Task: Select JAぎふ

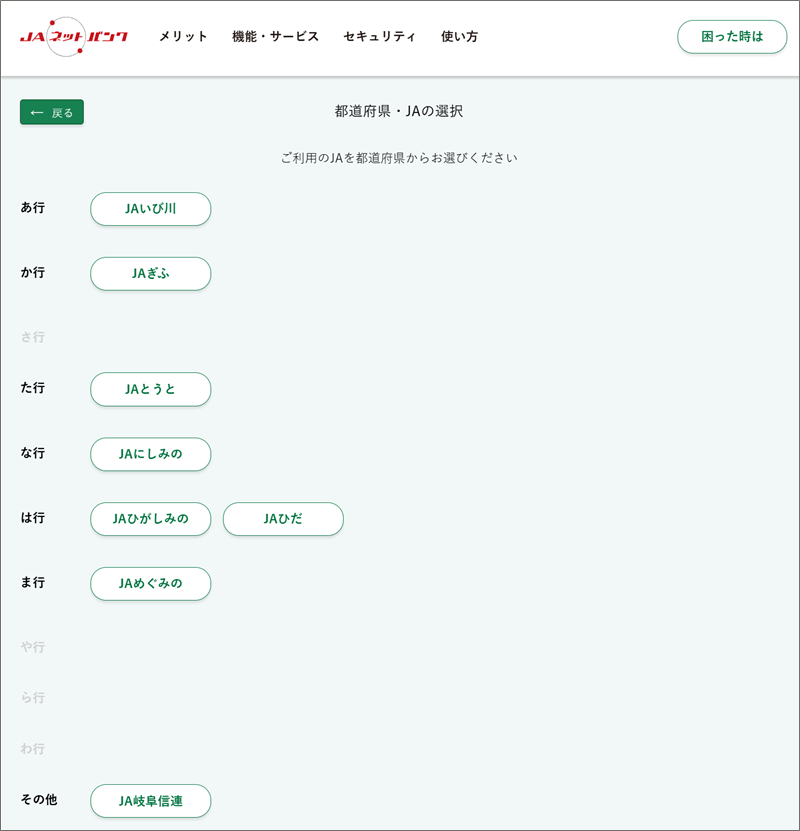Action: pos(150,273)
